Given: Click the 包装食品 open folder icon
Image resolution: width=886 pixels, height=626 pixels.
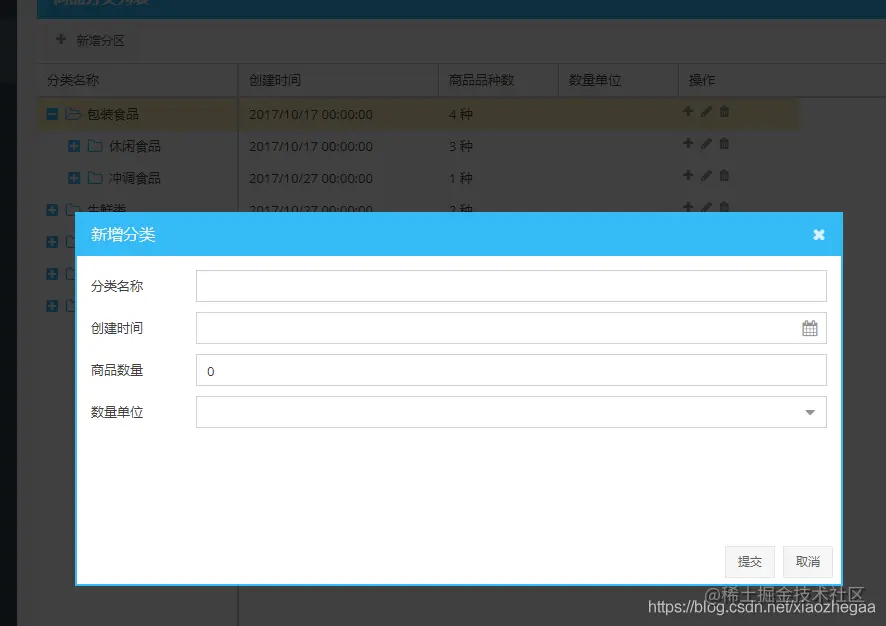Looking at the screenshot, I should [73, 114].
